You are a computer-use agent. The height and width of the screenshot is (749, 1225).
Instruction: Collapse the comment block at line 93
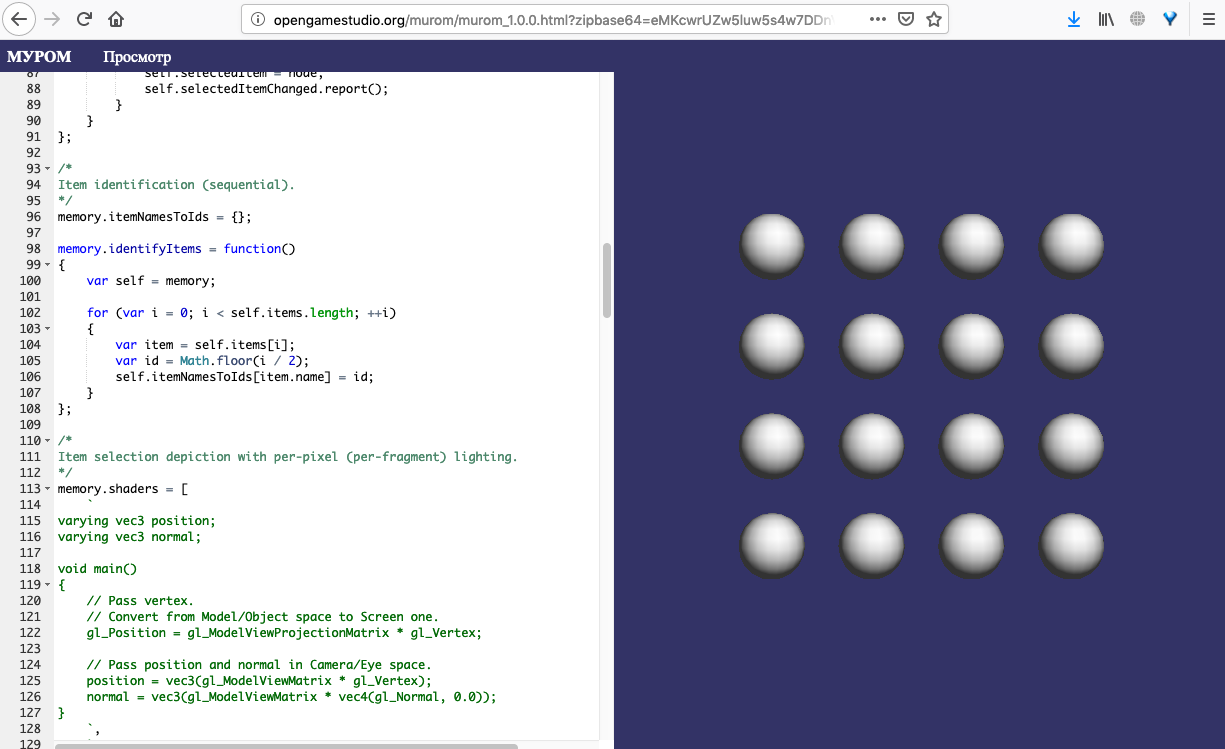(50, 169)
